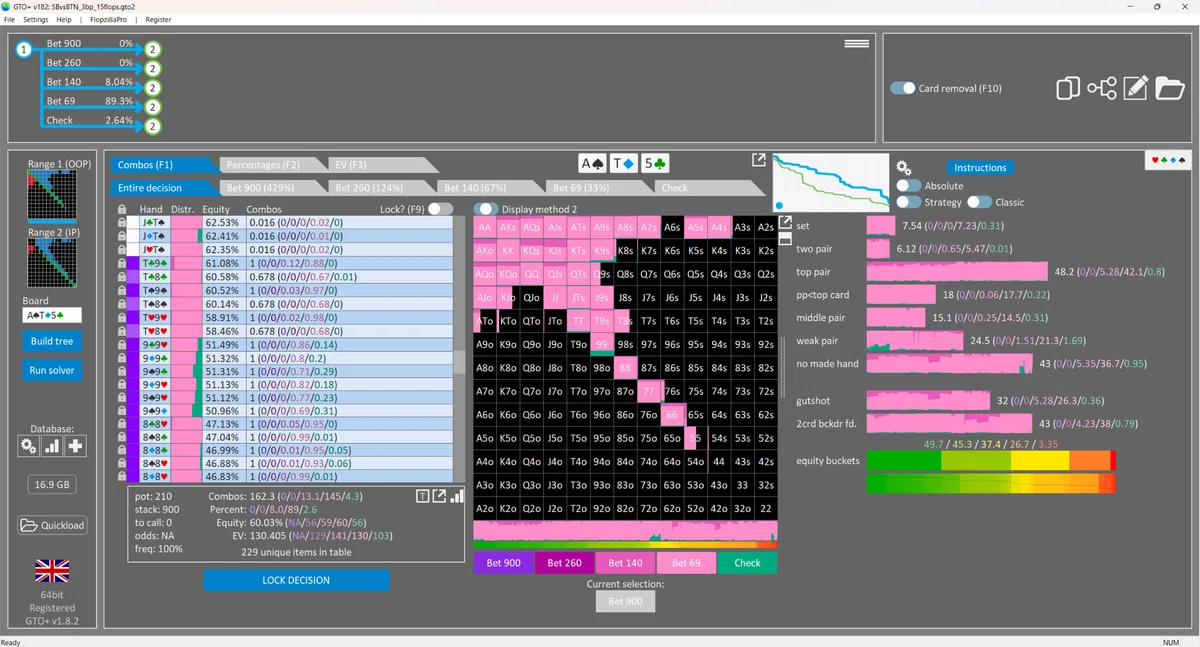Viewport: 1200px width, 647px height.
Task: Click the pop-out icon beside the 'set' row
Action: [x=785, y=223]
